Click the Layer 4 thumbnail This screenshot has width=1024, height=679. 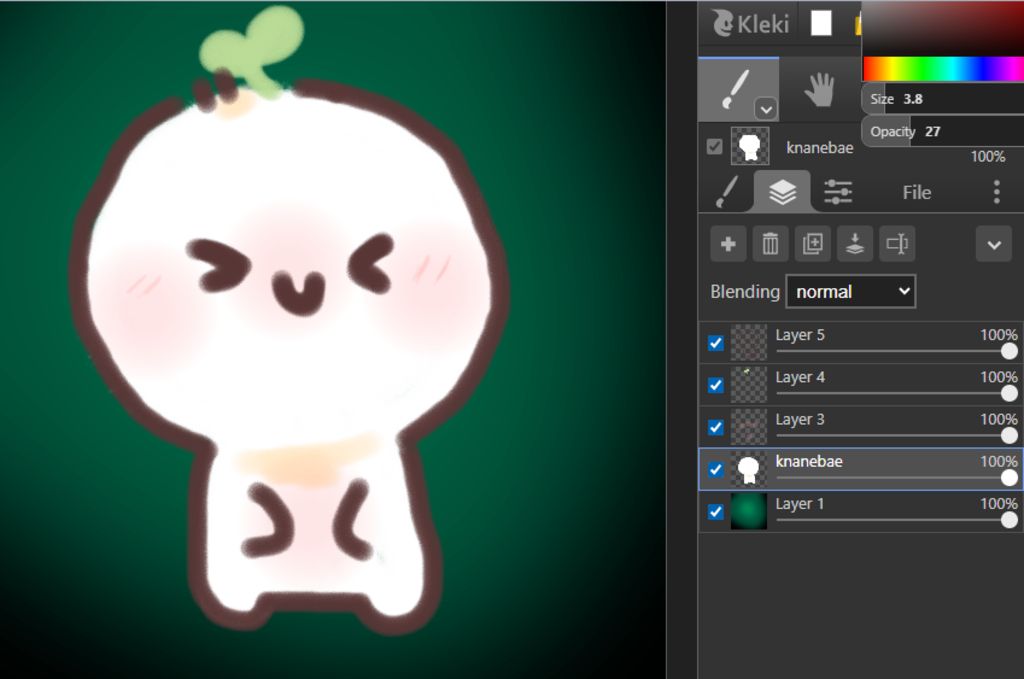[x=748, y=385]
